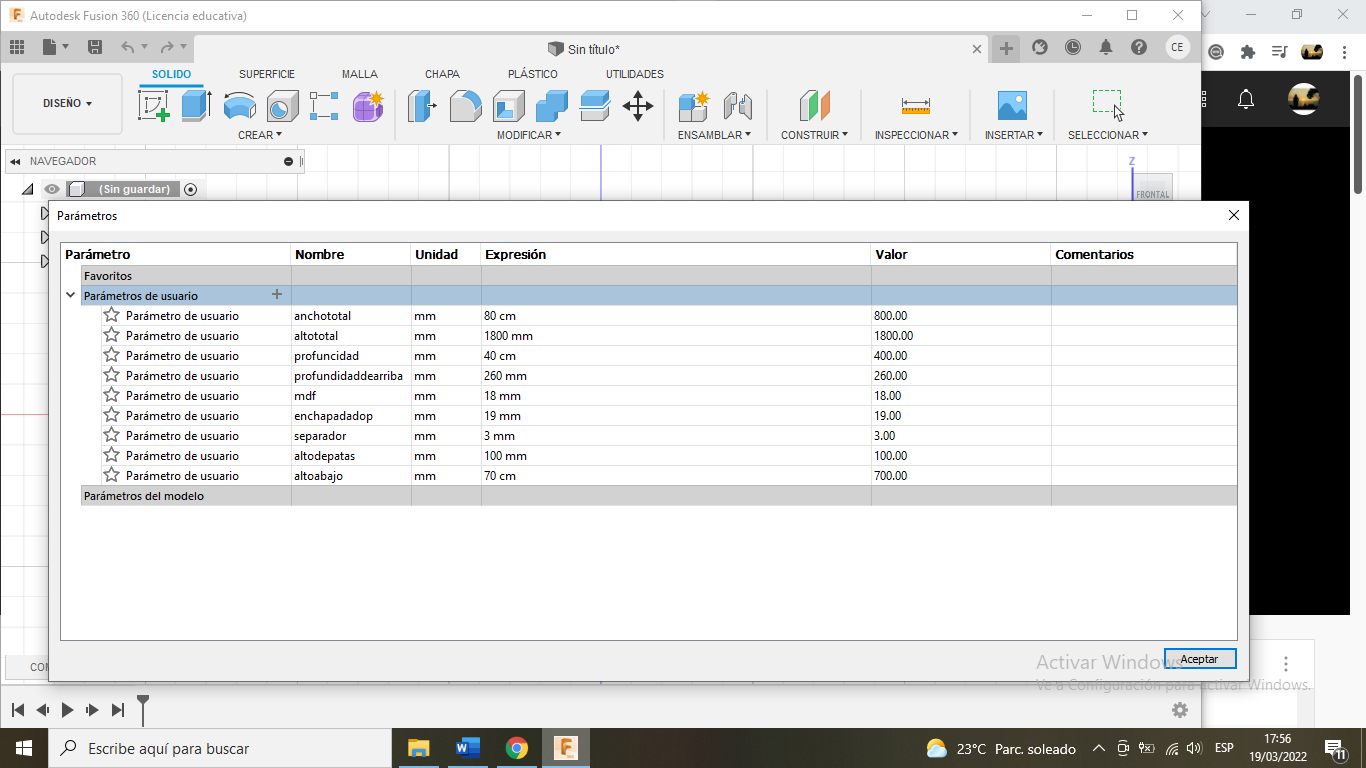Open the CHAPA tab
This screenshot has width=1366, height=768.
(x=442, y=74)
